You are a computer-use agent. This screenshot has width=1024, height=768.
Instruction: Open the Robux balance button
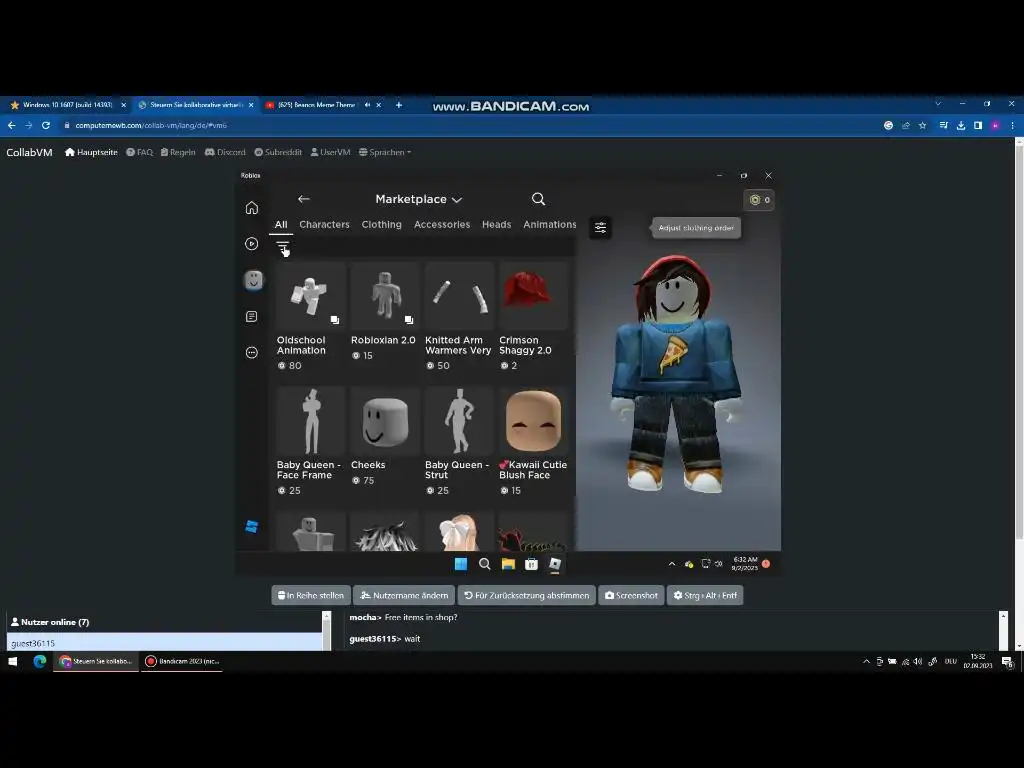[x=759, y=200]
